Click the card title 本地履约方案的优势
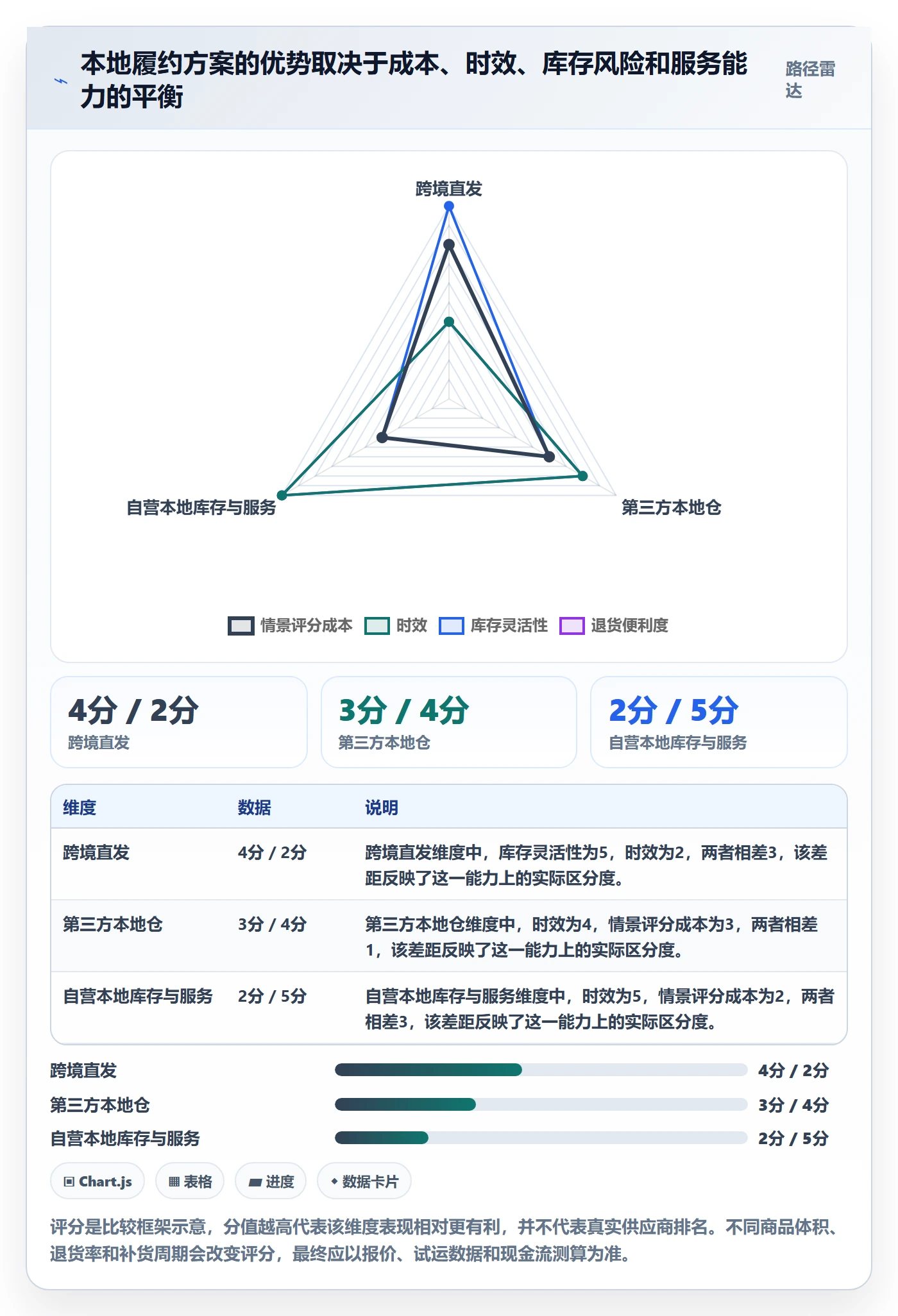The image size is (898, 1316). click(414, 80)
